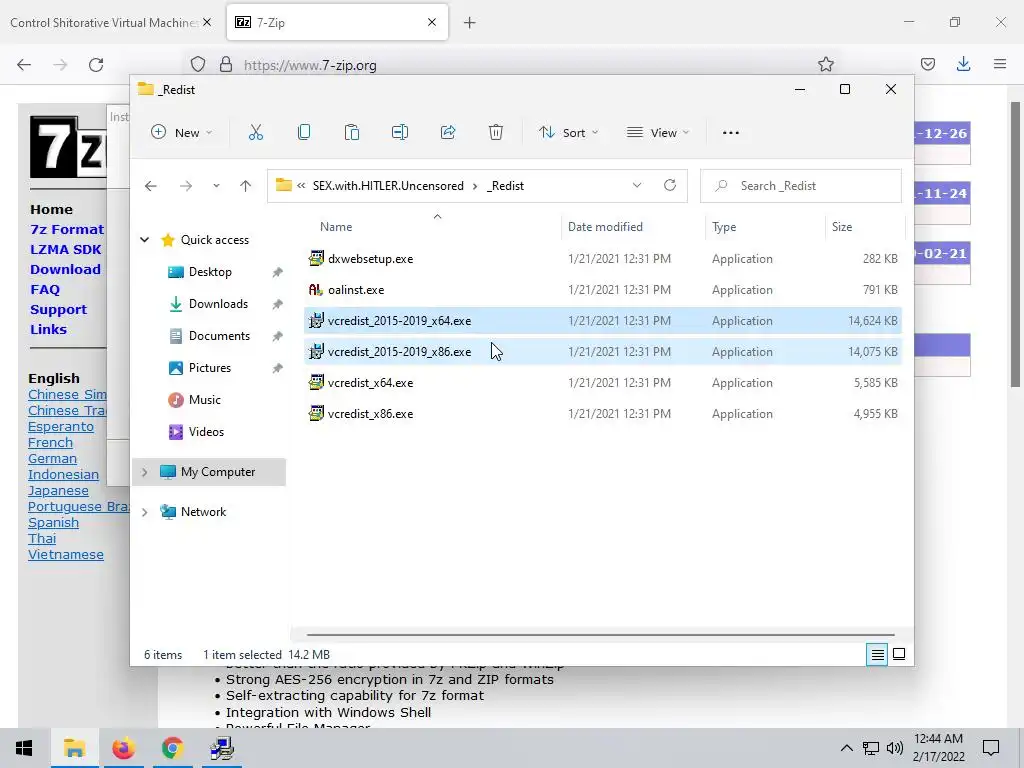The width and height of the screenshot is (1024, 768).
Task: Expand My Computer tree node
Action: (144, 472)
